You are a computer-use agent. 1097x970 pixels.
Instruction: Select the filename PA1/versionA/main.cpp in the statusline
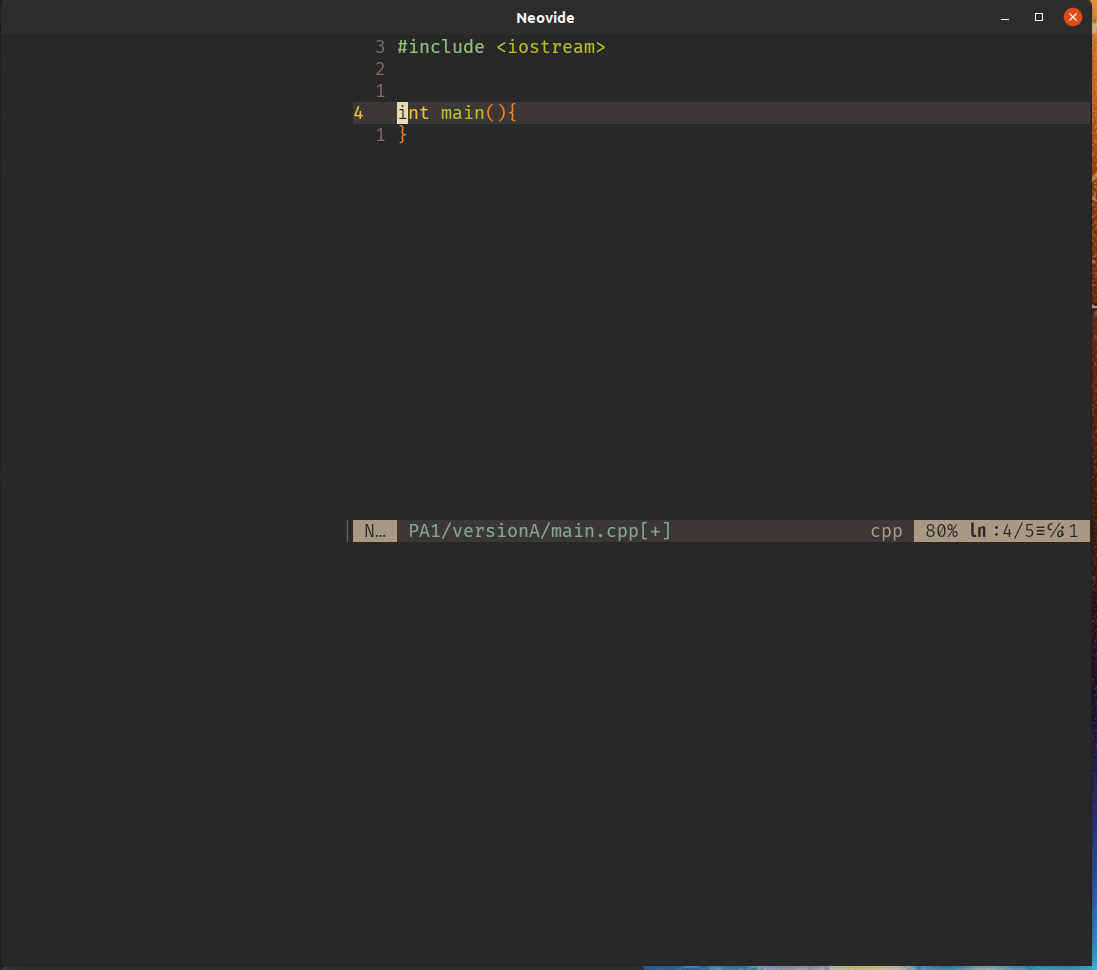pos(523,531)
